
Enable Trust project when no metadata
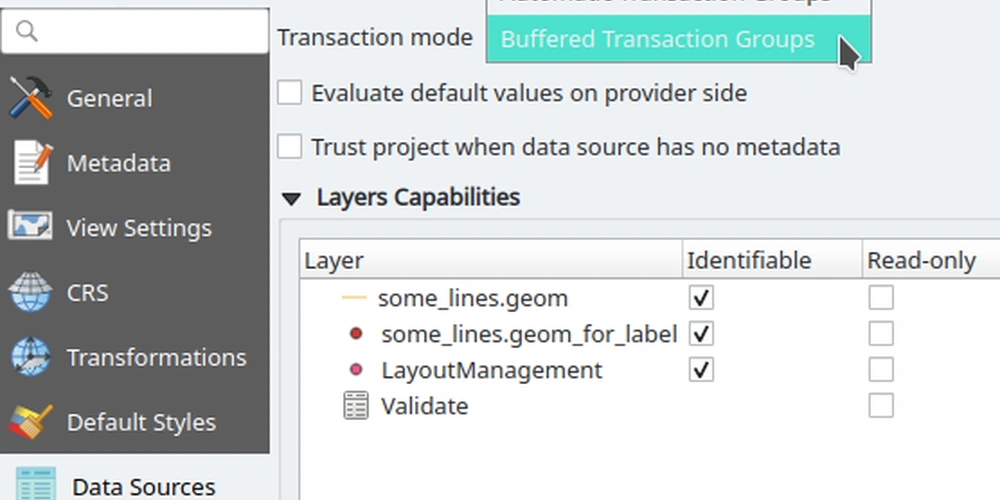pos(290,147)
